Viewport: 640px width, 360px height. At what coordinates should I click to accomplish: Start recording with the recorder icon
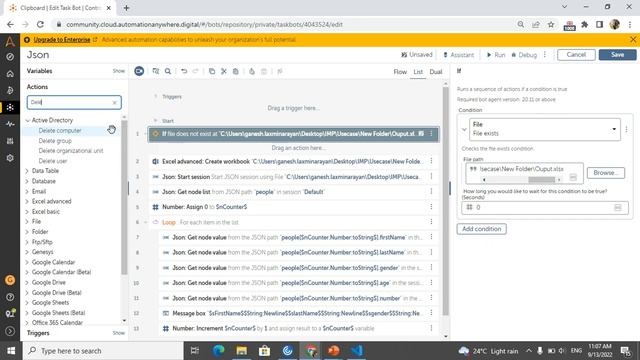tap(139, 71)
